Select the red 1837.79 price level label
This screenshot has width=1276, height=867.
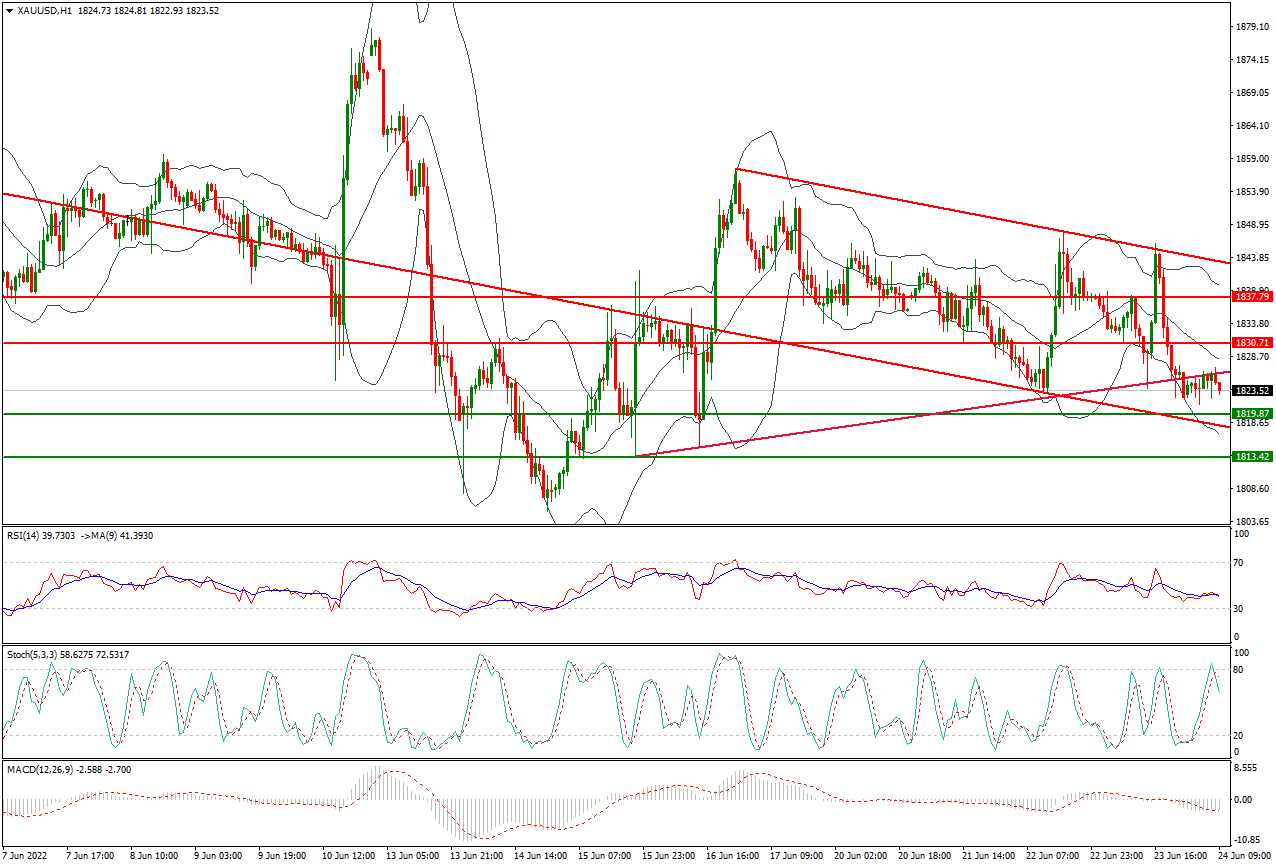[1251, 297]
